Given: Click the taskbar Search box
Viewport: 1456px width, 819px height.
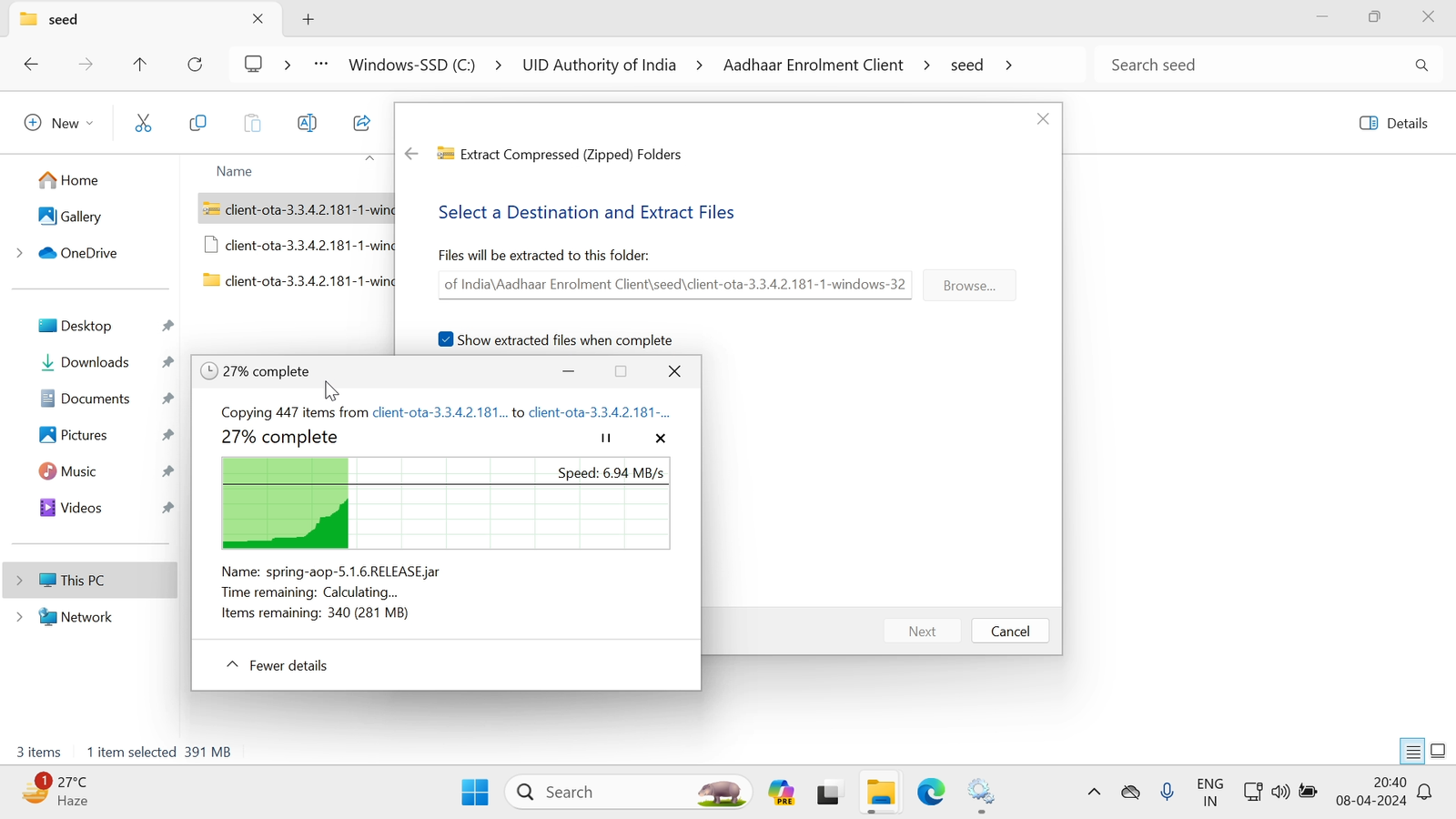Looking at the screenshot, I should pos(629,793).
